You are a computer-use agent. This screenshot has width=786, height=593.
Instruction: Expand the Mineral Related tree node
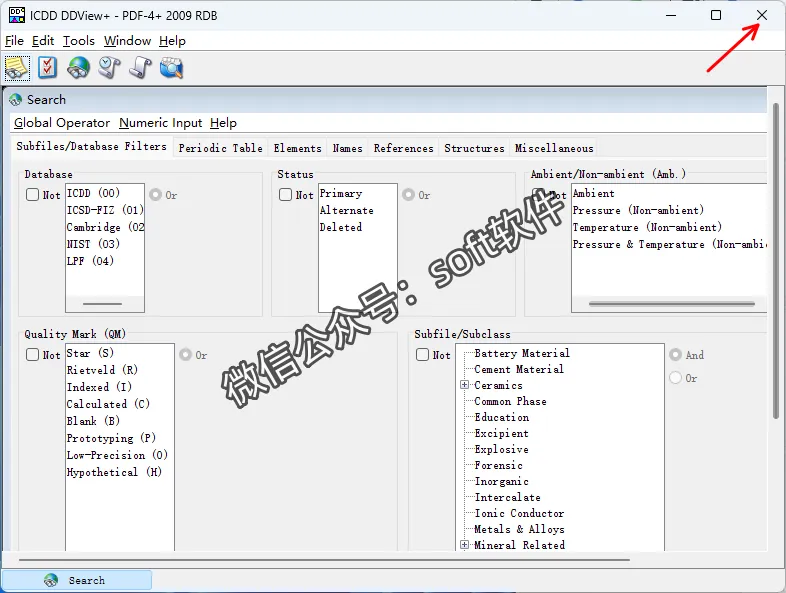point(464,544)
